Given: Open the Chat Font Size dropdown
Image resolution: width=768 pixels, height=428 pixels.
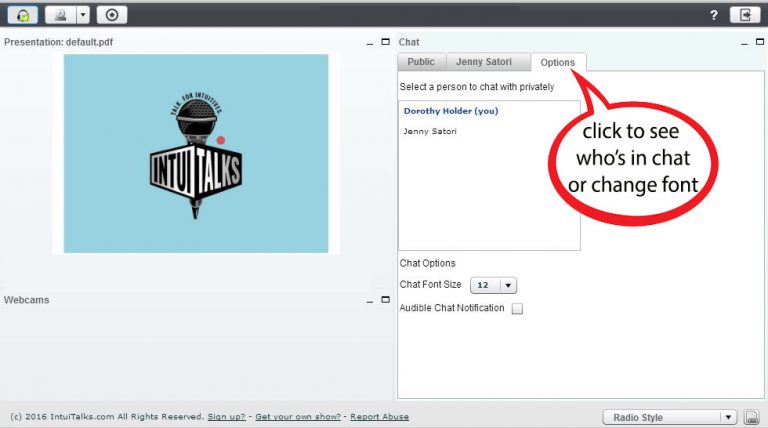Looking at the screenshot, I should coord(493,285).
